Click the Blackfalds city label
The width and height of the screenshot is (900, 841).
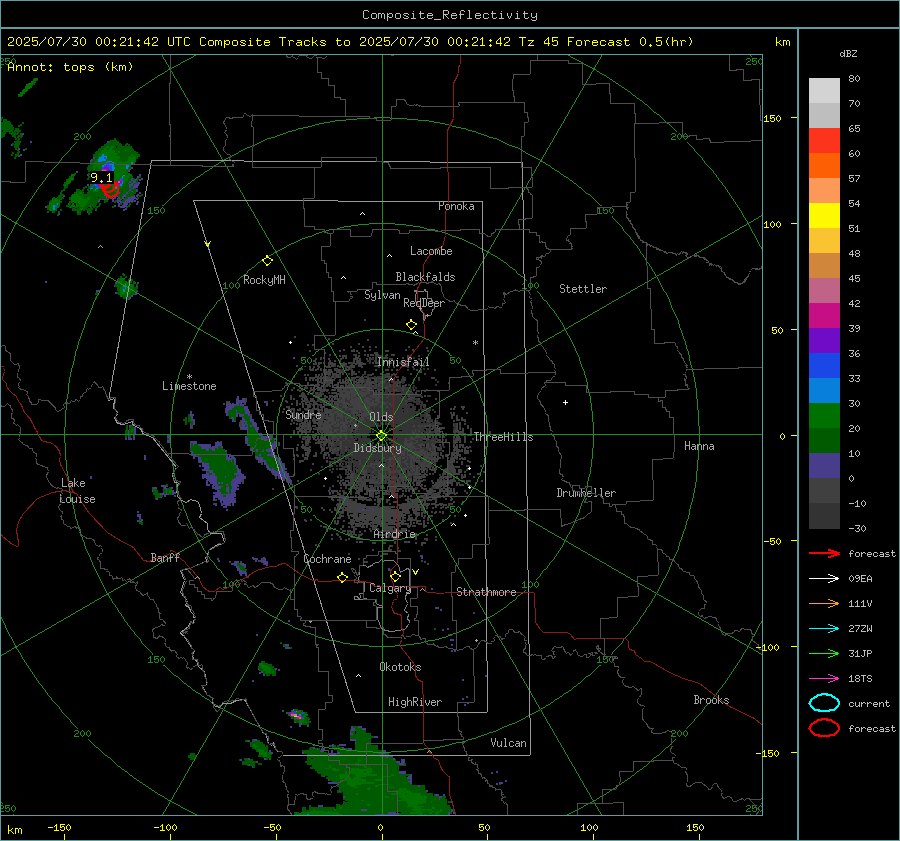click(425, 277)
